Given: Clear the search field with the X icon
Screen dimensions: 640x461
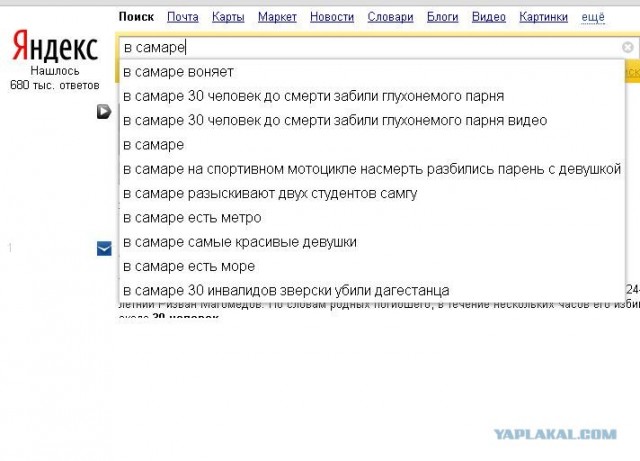Looking at the screenshot, I should (x=628, y=47).
